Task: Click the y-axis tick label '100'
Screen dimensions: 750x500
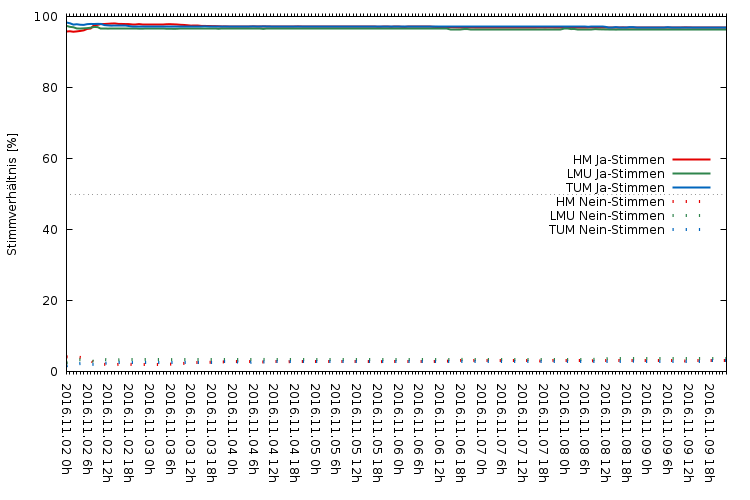Action: 46,17
